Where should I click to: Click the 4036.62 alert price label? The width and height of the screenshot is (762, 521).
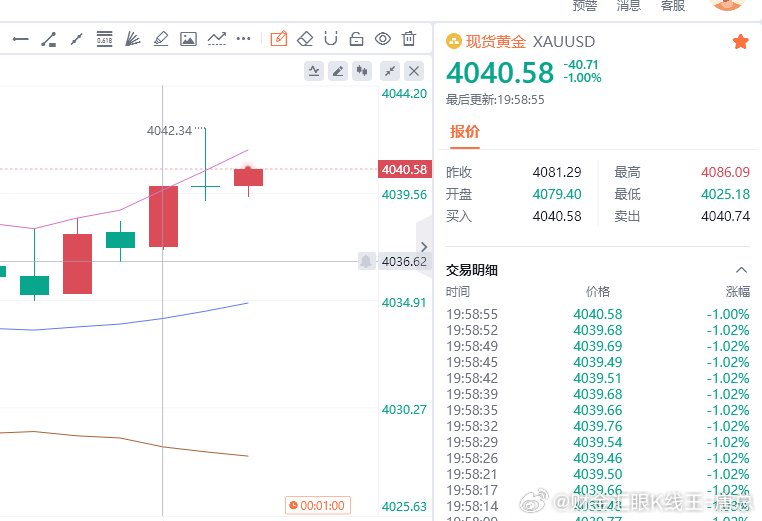point(404,261)
